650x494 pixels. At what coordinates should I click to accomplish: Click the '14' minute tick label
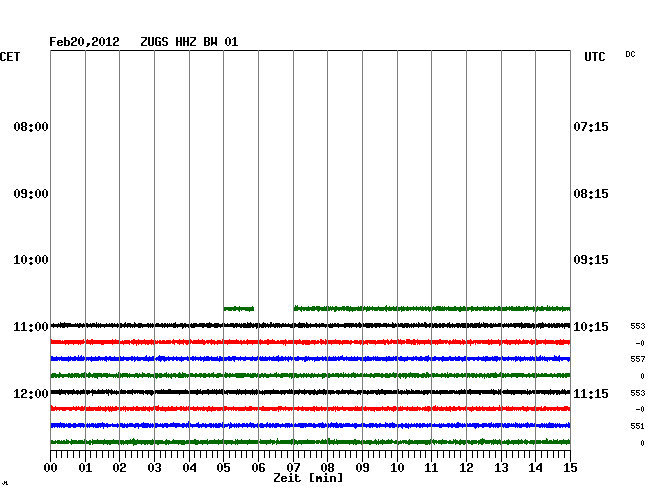tap(536, 468)
